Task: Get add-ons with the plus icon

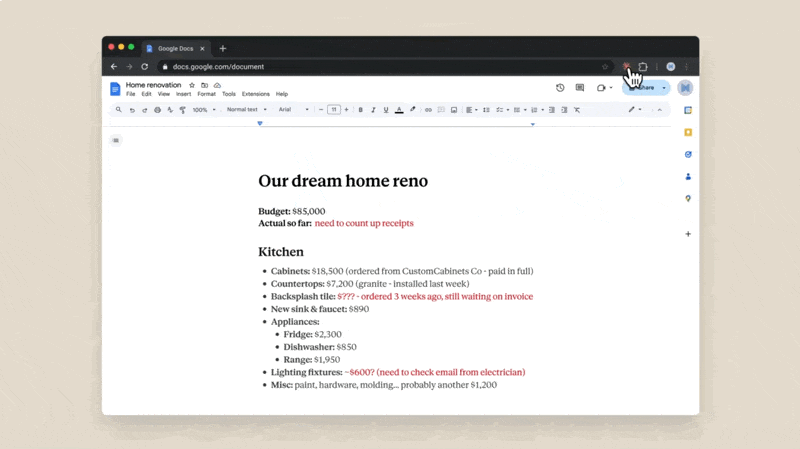Action: click(688, 234)
